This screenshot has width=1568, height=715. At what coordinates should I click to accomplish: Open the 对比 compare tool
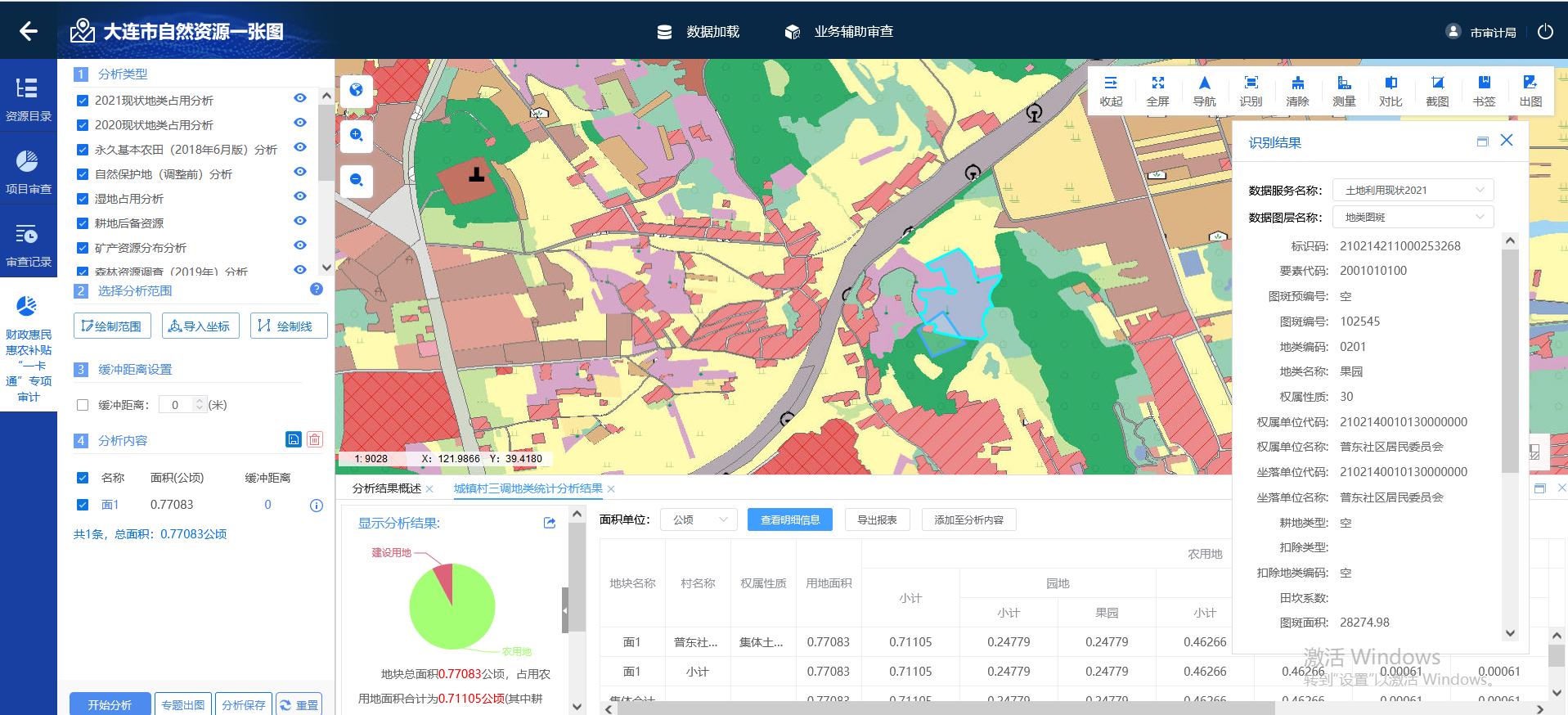pyautogui.click(x=1391, y=91)
